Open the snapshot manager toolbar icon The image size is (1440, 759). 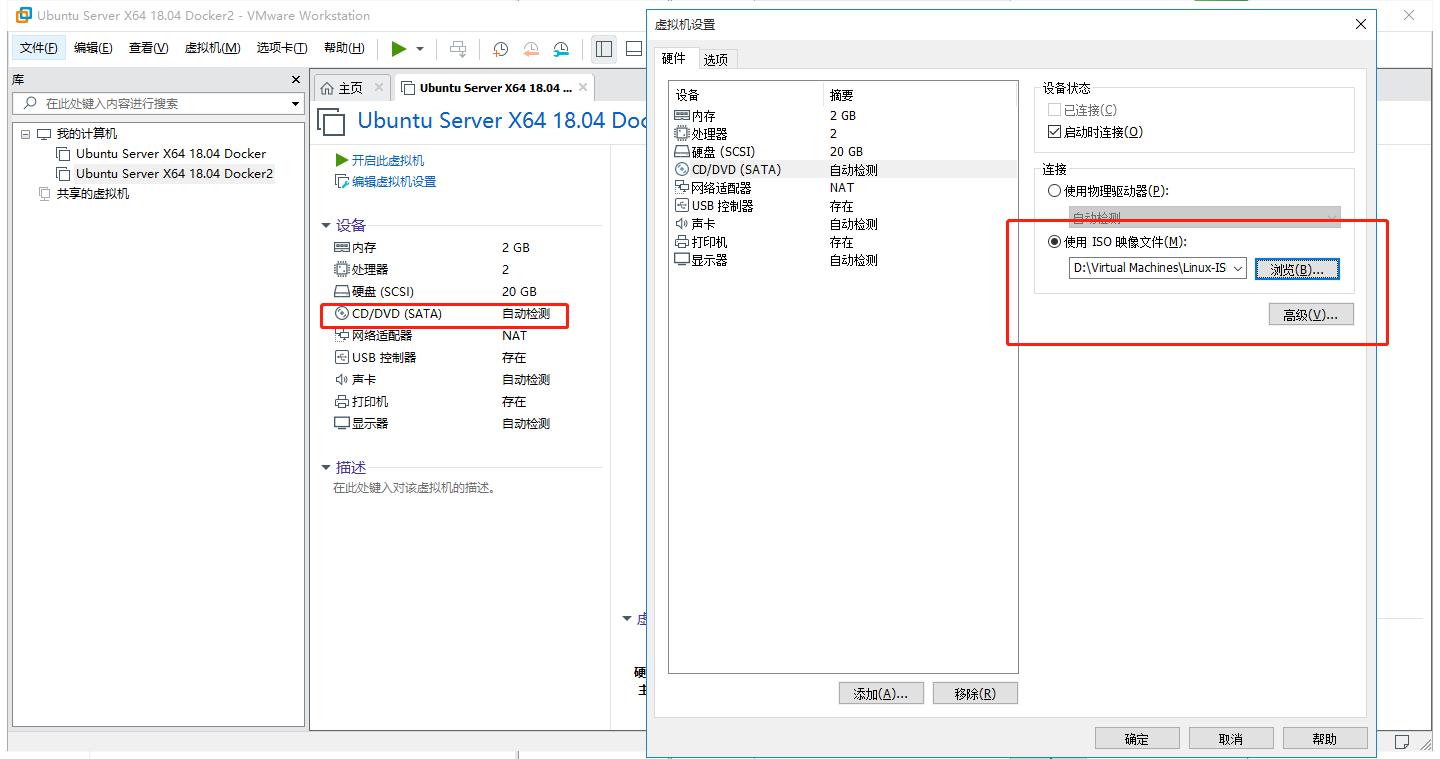point(562,49)
